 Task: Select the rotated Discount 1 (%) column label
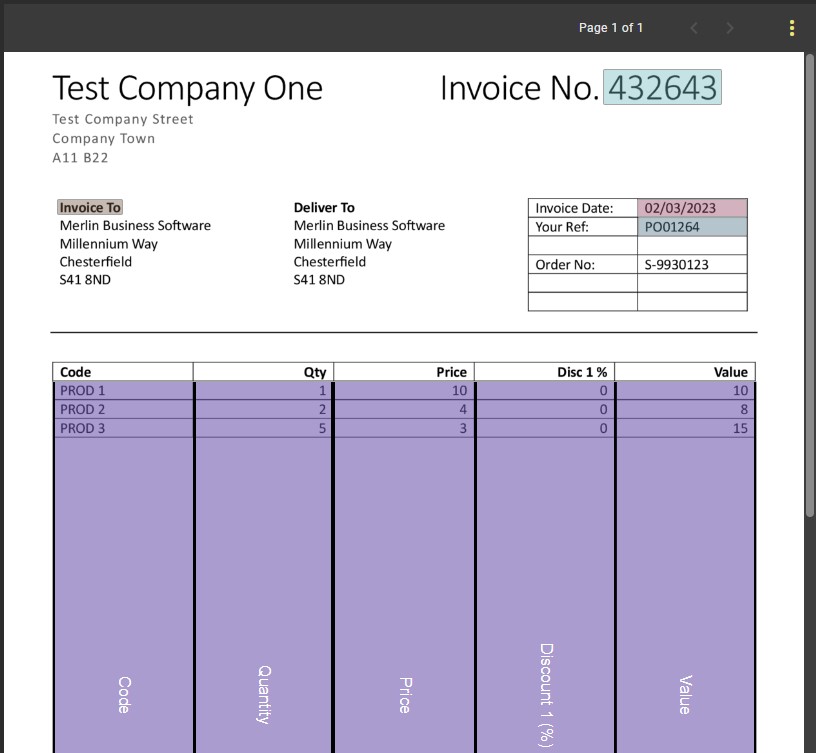coord(546,693)
